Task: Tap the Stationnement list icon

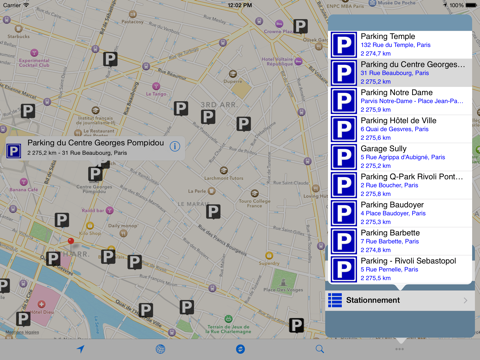Action: point(335,300)
